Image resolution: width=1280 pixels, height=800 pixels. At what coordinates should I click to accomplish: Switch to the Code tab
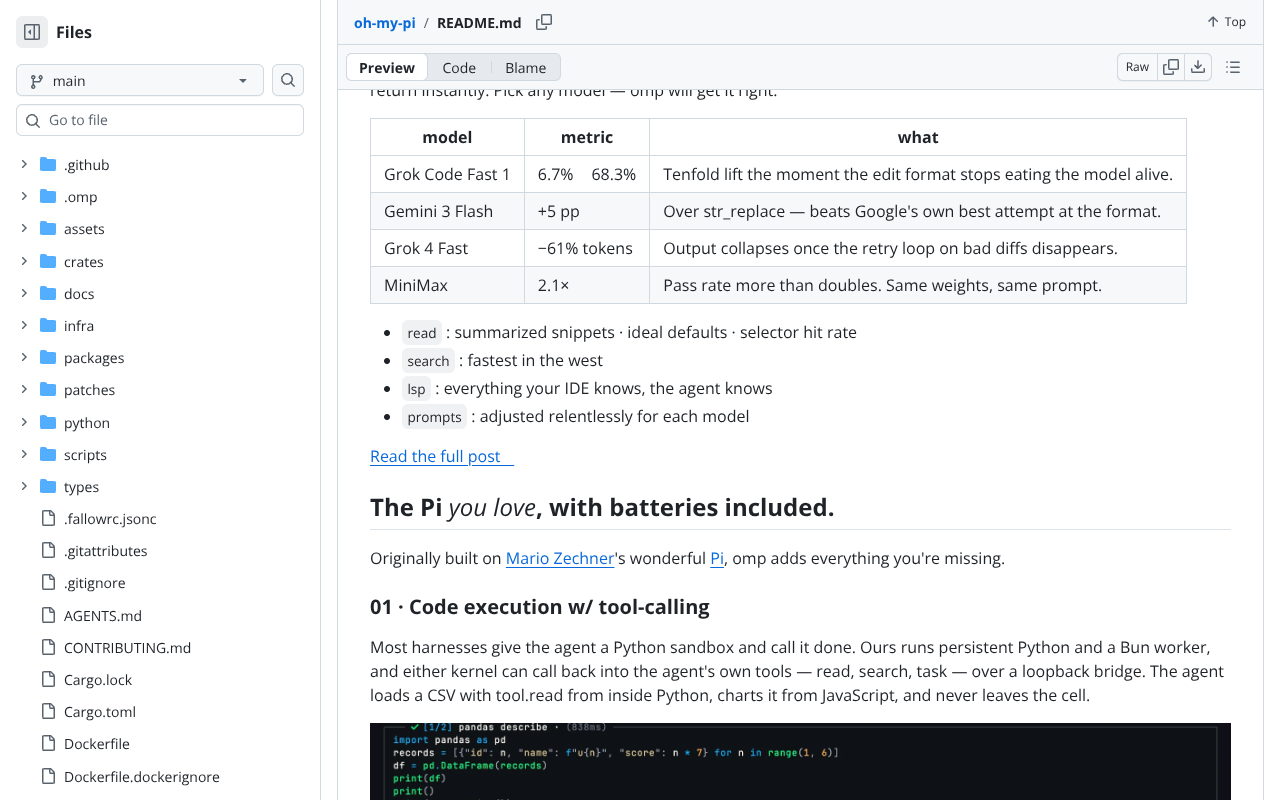click(459, 67)
